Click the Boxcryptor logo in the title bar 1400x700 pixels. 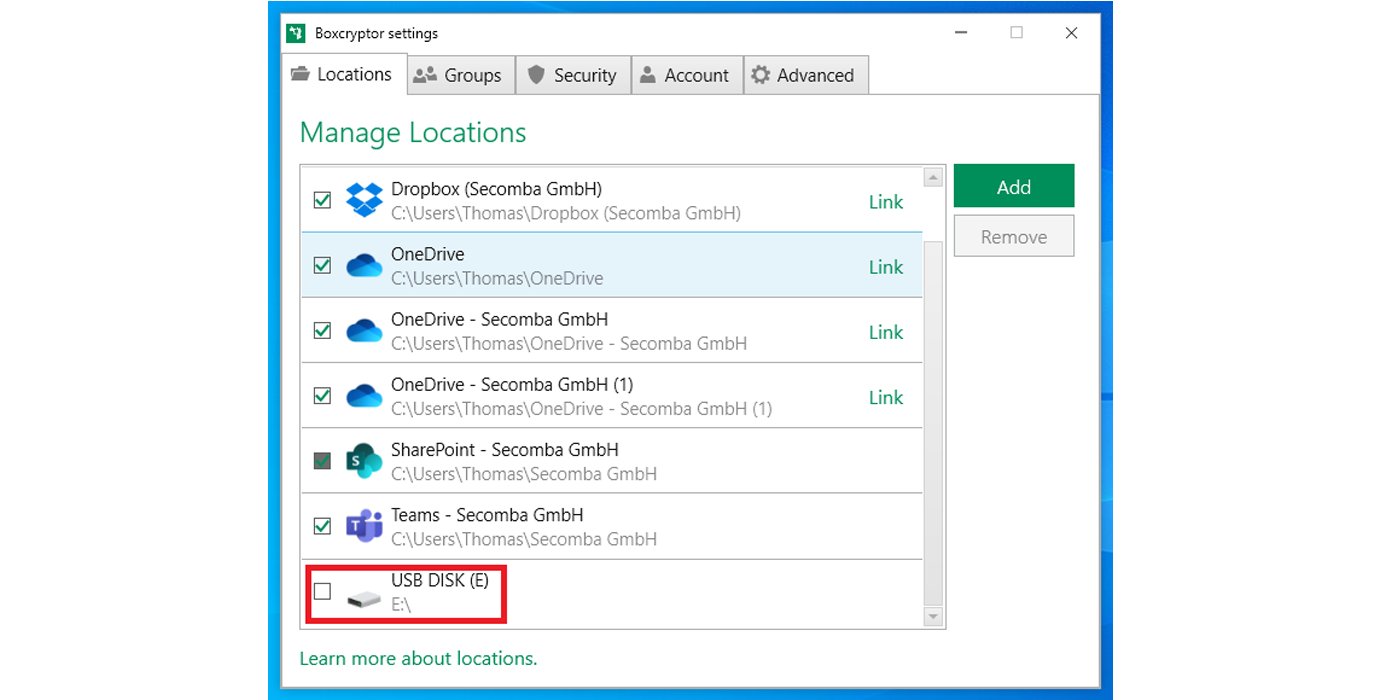tap(295, 33)
